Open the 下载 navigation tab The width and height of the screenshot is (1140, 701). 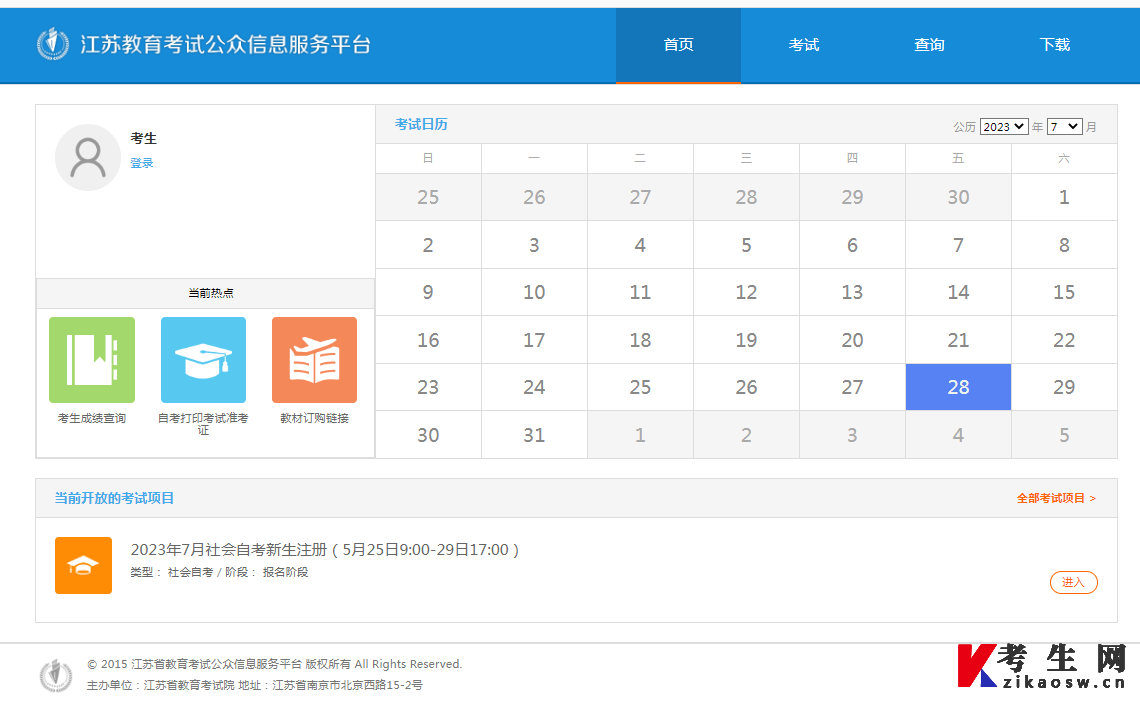tap(1054, 45)
